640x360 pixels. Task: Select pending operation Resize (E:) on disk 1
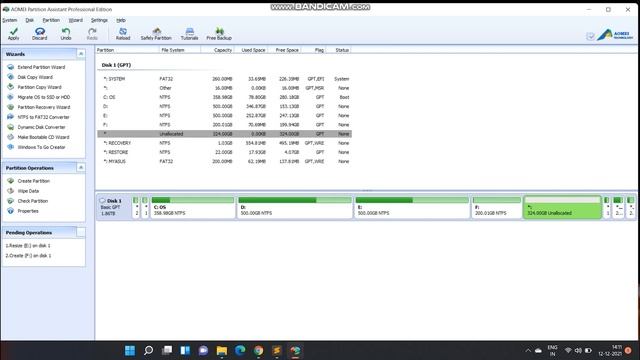point(28,246)
